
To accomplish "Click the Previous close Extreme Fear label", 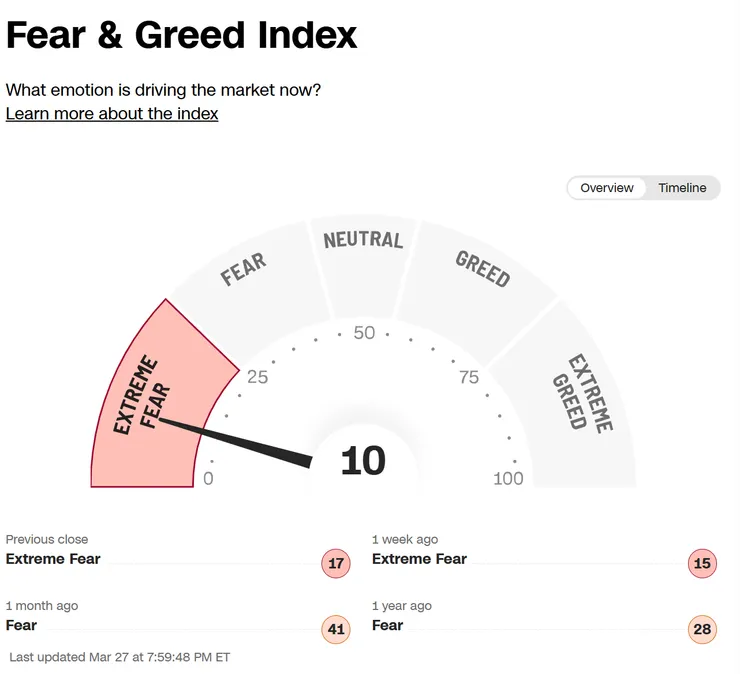I will coord(53,559).
